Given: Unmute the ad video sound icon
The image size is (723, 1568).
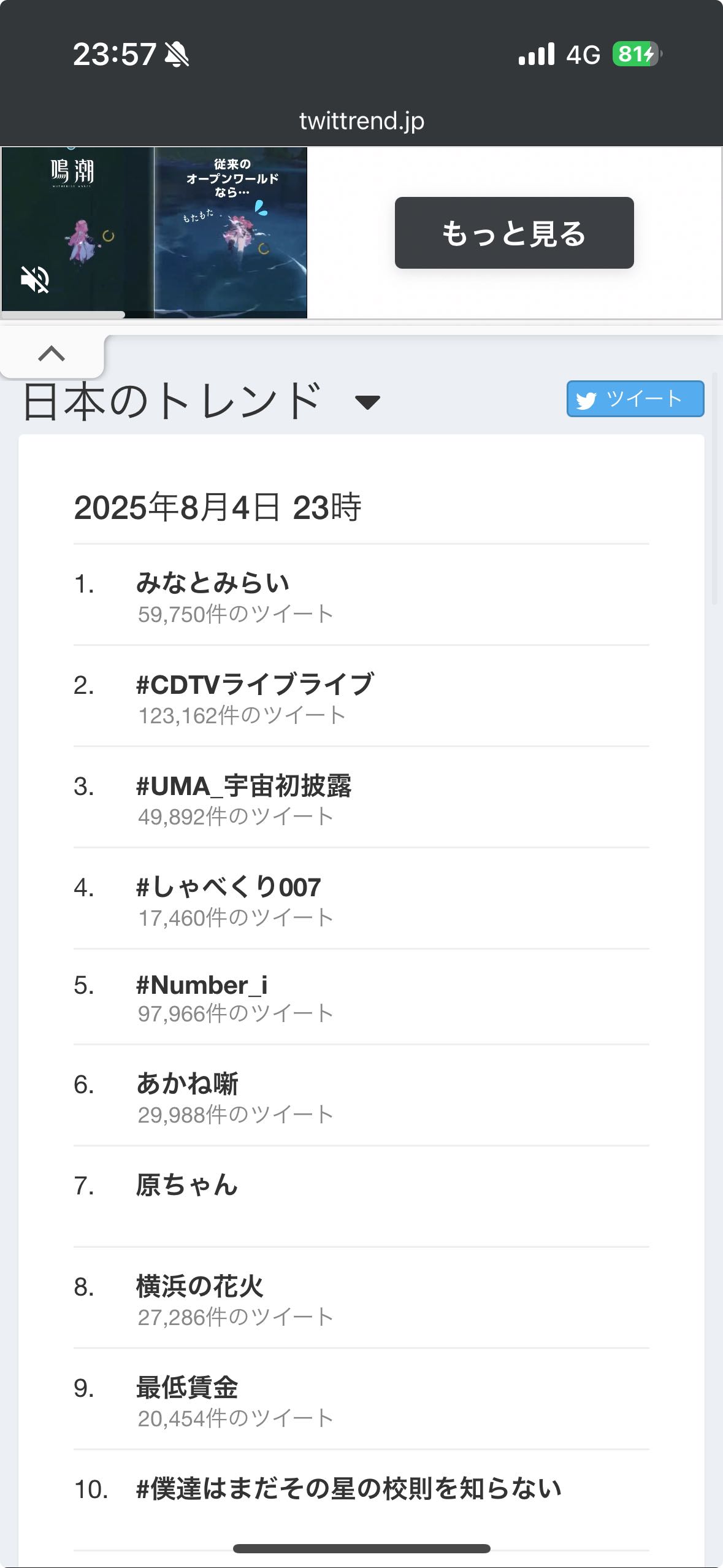Looking at the screenshot, I should pyautogui.click(x=35, y=280).
